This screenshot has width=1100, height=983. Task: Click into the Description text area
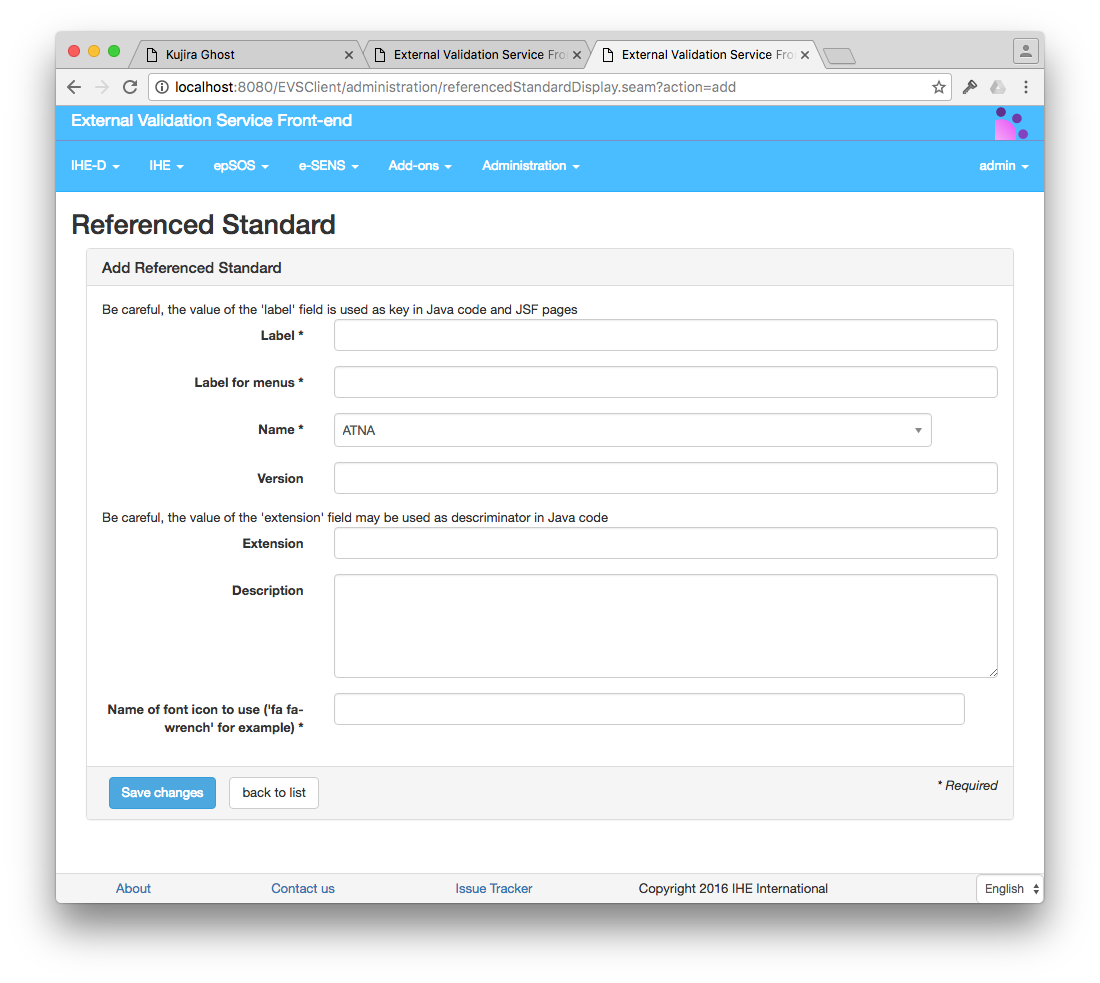pyautogui.click(x=665, y=625)
